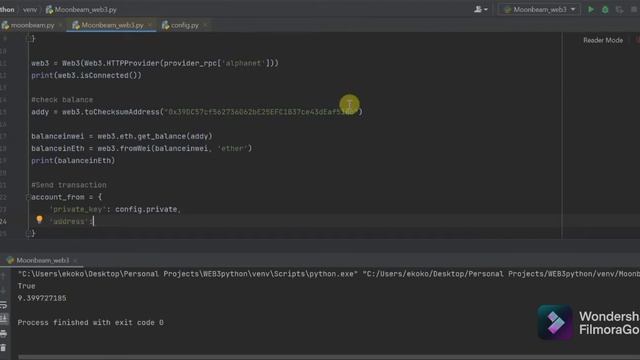Click the balanceinEth = web3.fromWei line
The width and height of the screenshot is (640, 360).
pyautogui.click(x=142, y=149)
